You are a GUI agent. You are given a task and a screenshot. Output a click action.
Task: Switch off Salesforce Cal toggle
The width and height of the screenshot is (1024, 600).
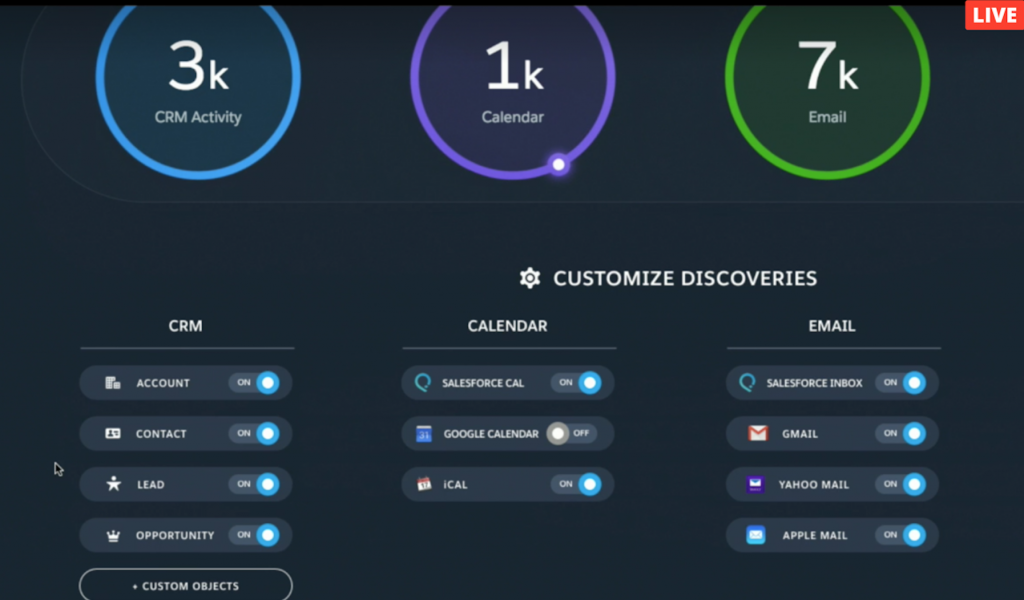tap(577, 383)
